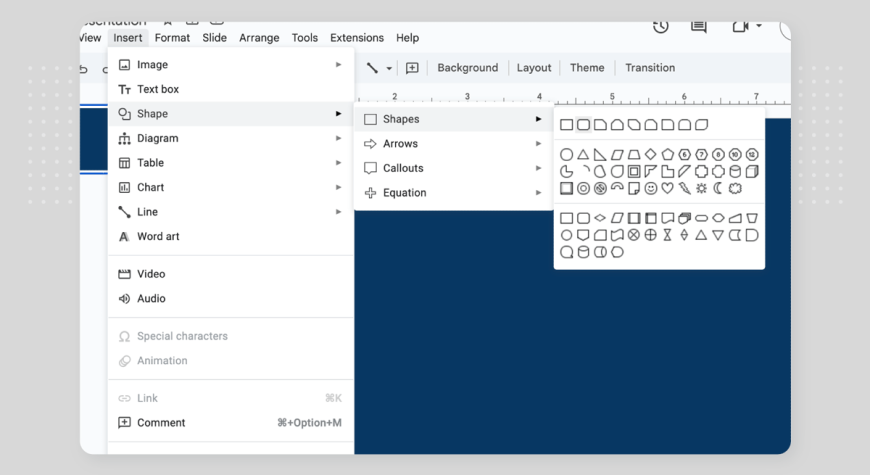Click the Transition button
This screenshot has height=475, width=870.
650,68
